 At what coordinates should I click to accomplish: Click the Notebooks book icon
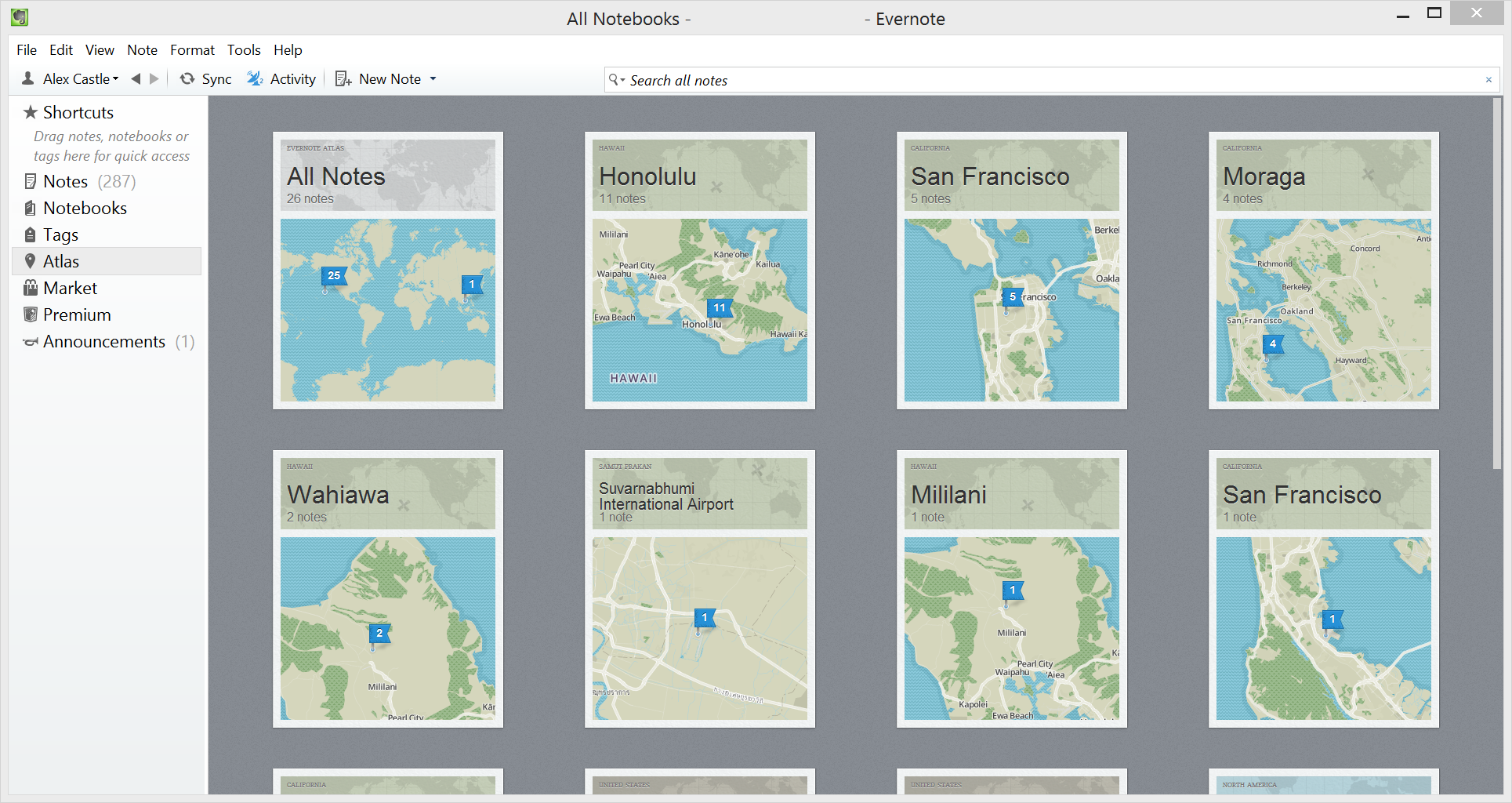[x=31, y=208]
